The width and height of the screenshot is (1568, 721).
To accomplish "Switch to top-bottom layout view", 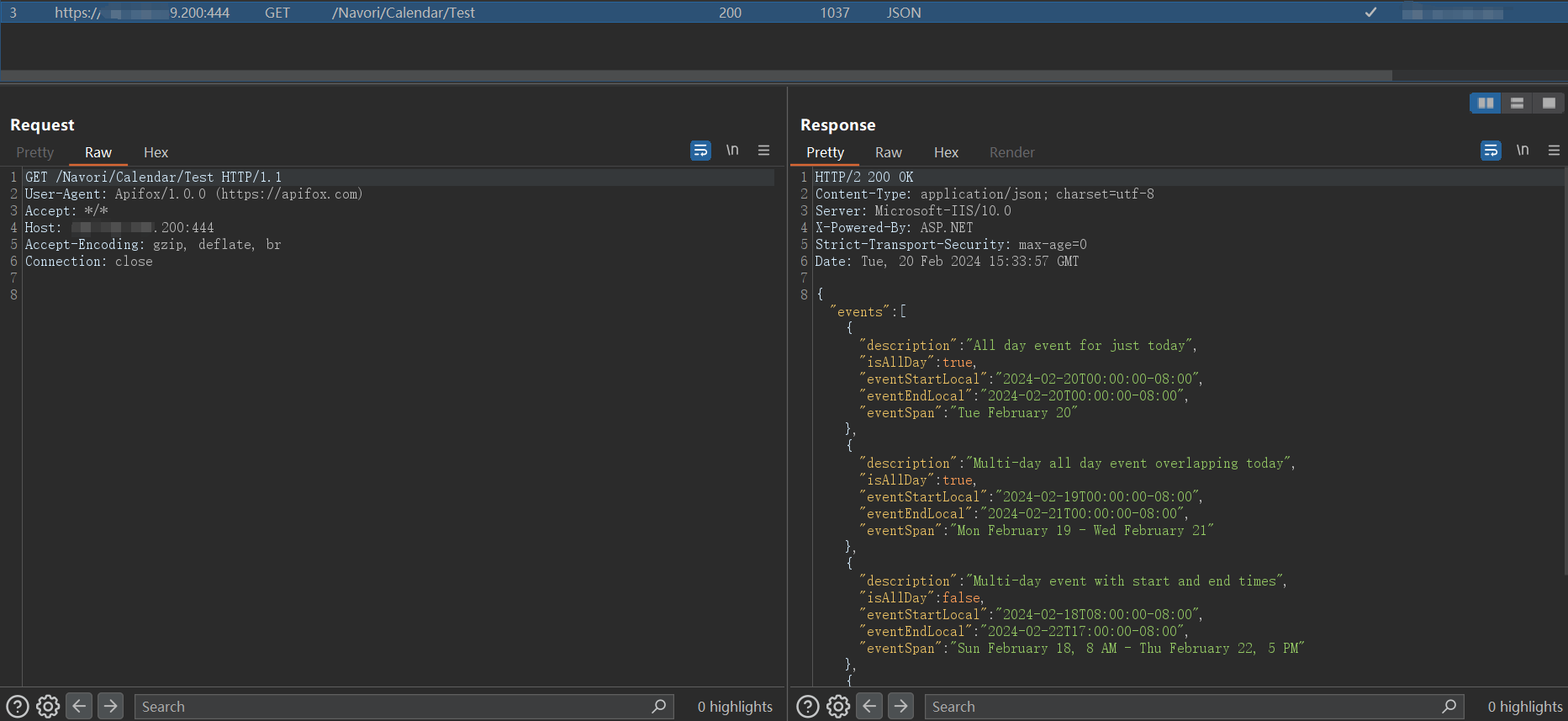I will [1518, 103].
